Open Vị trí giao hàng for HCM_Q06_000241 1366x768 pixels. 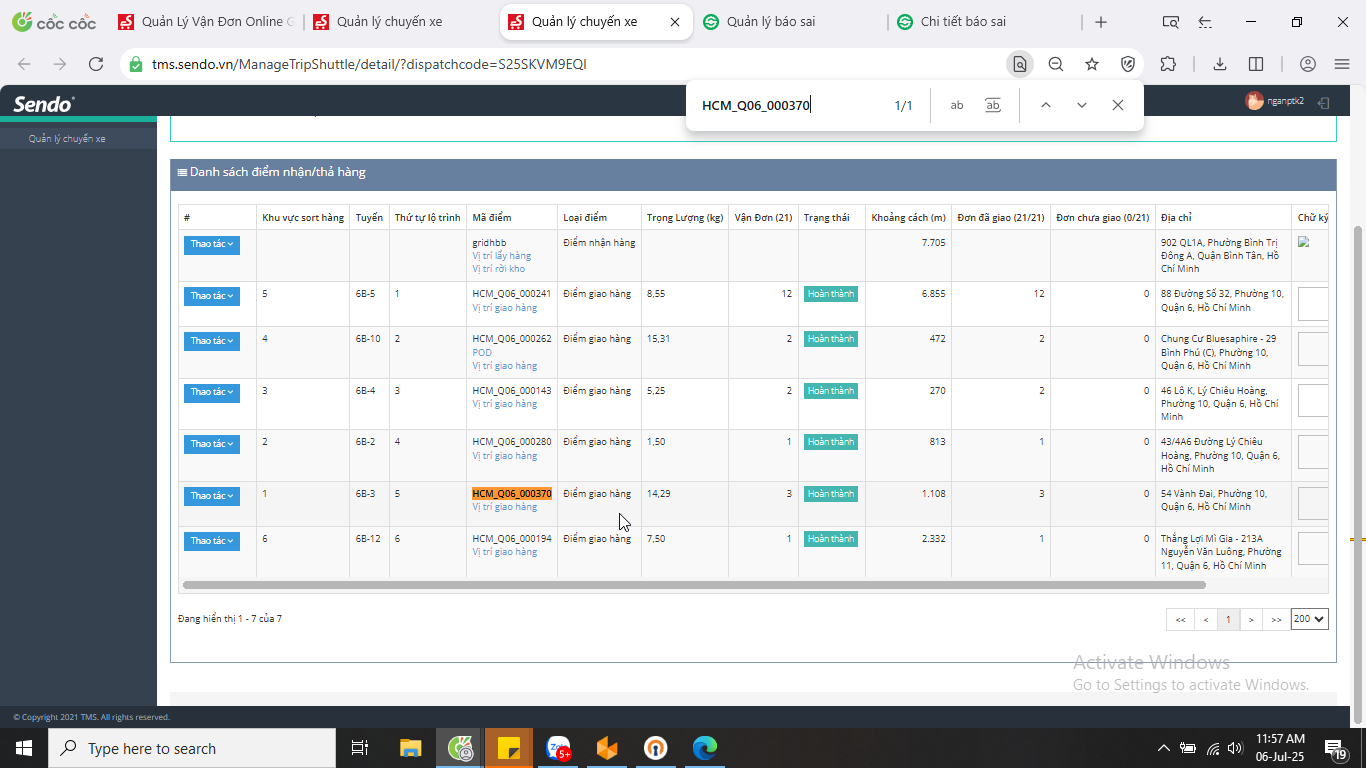click(x=505, y=308)
